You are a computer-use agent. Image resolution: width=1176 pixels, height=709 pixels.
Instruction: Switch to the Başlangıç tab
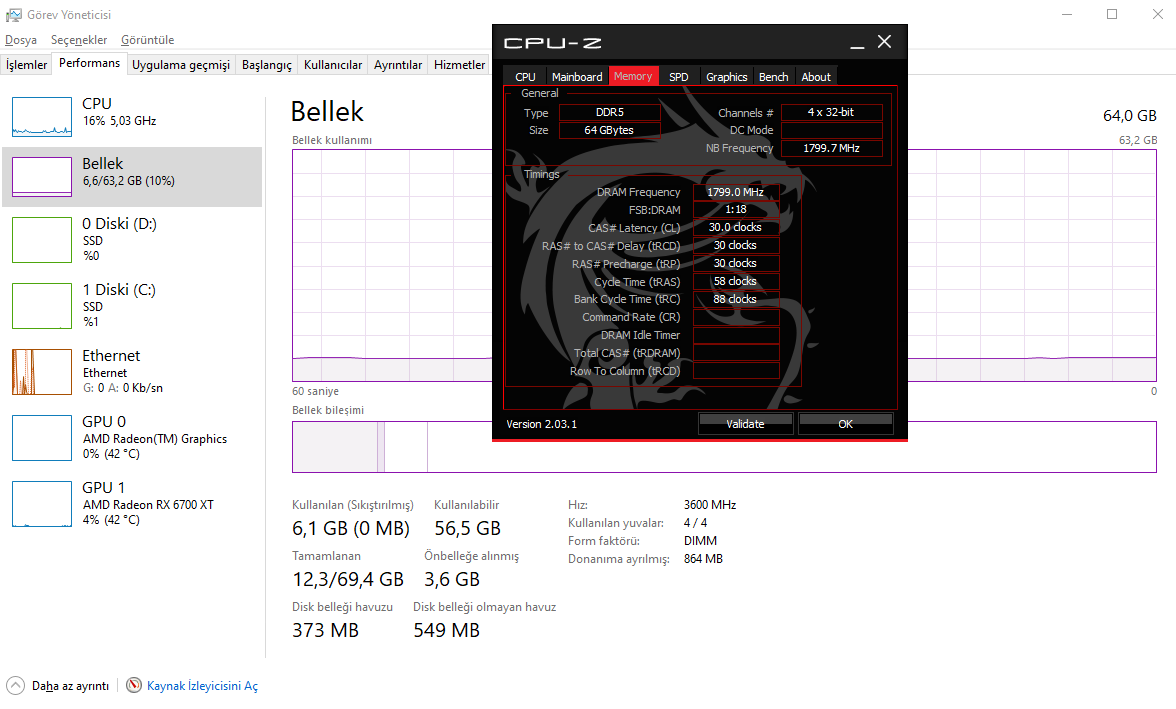point(266,65)
